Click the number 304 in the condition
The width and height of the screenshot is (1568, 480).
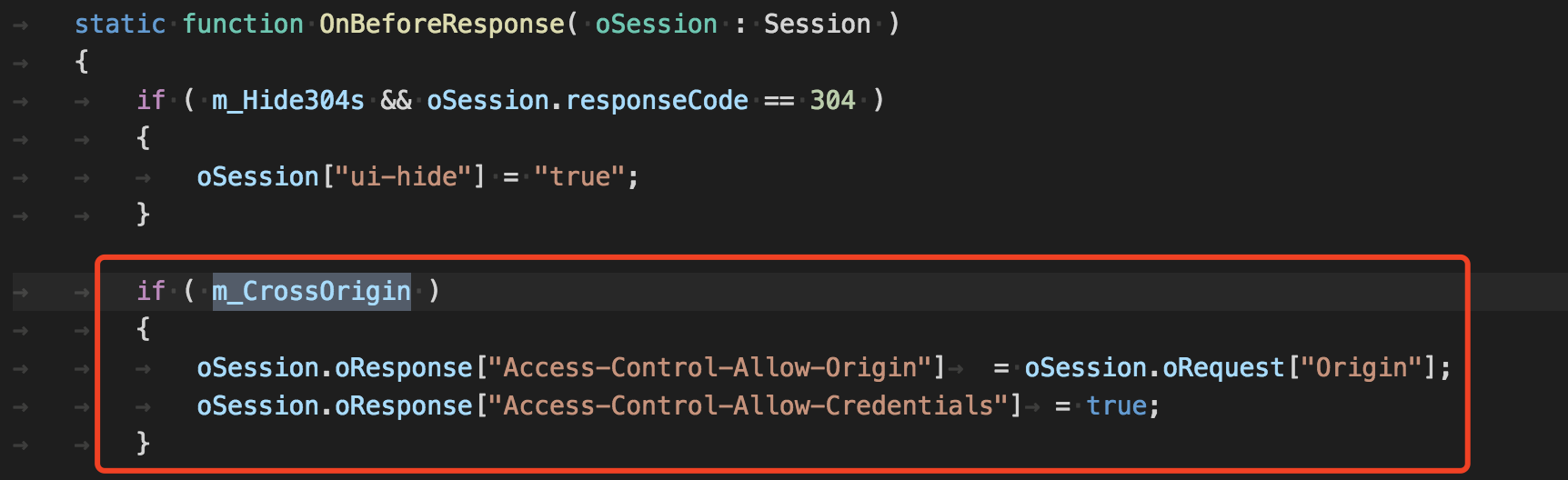pyautogui.click(x=832, y=100)
